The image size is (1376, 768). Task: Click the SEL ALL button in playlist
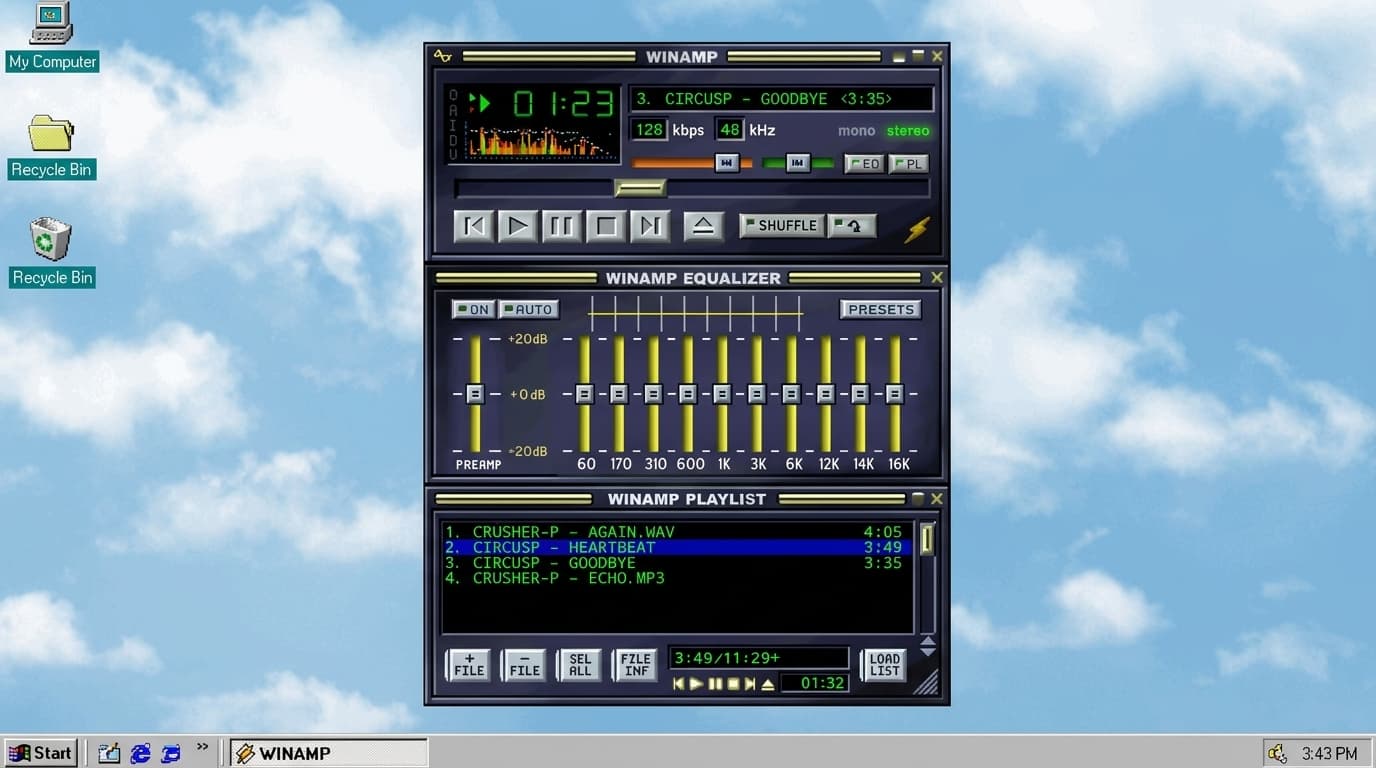580,665
